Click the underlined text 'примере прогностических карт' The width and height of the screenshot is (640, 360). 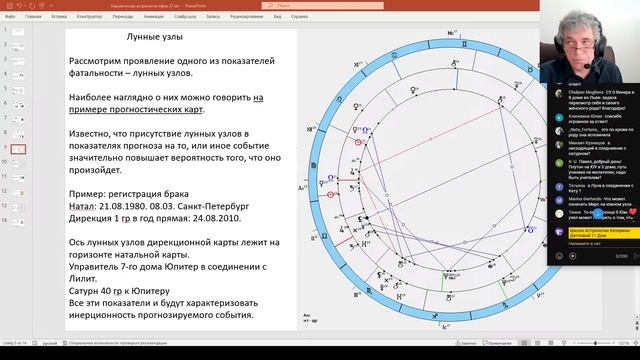[x=136, y=109]
